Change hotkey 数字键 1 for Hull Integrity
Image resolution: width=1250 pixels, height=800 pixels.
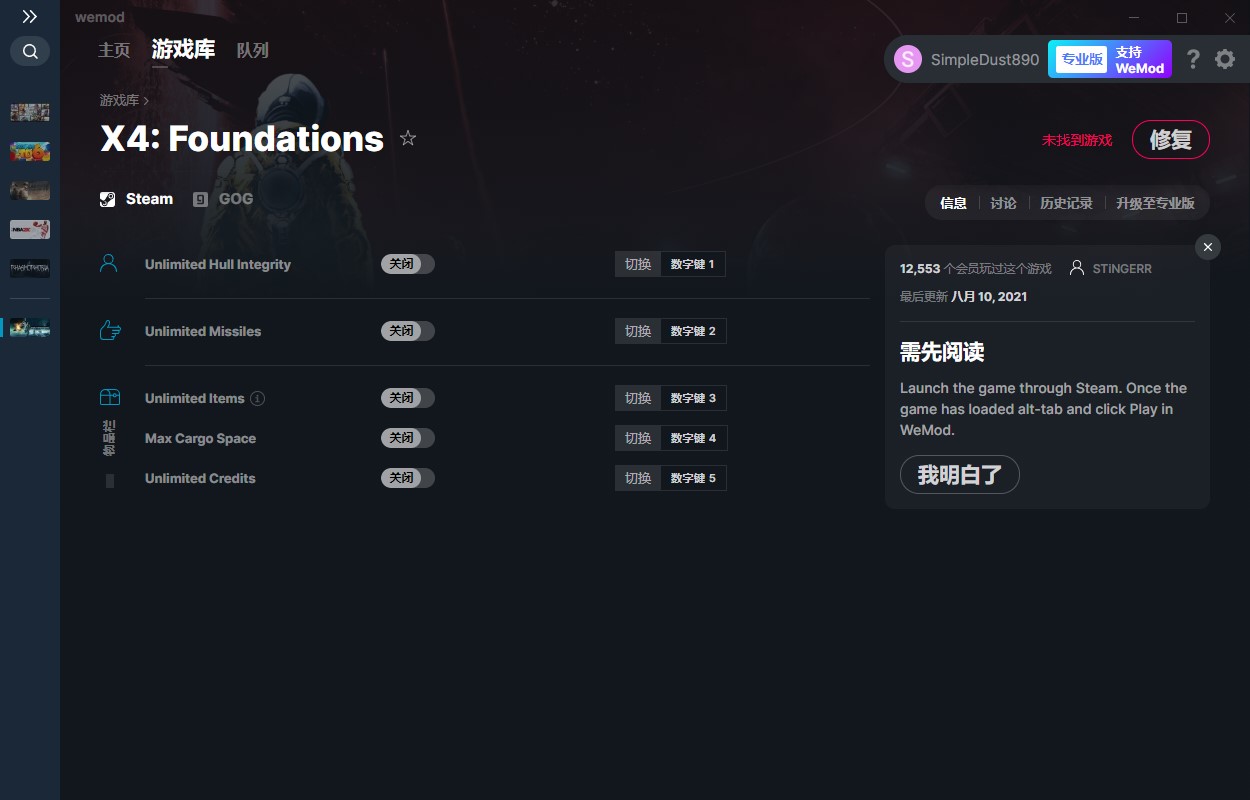[x=693, y=264]
